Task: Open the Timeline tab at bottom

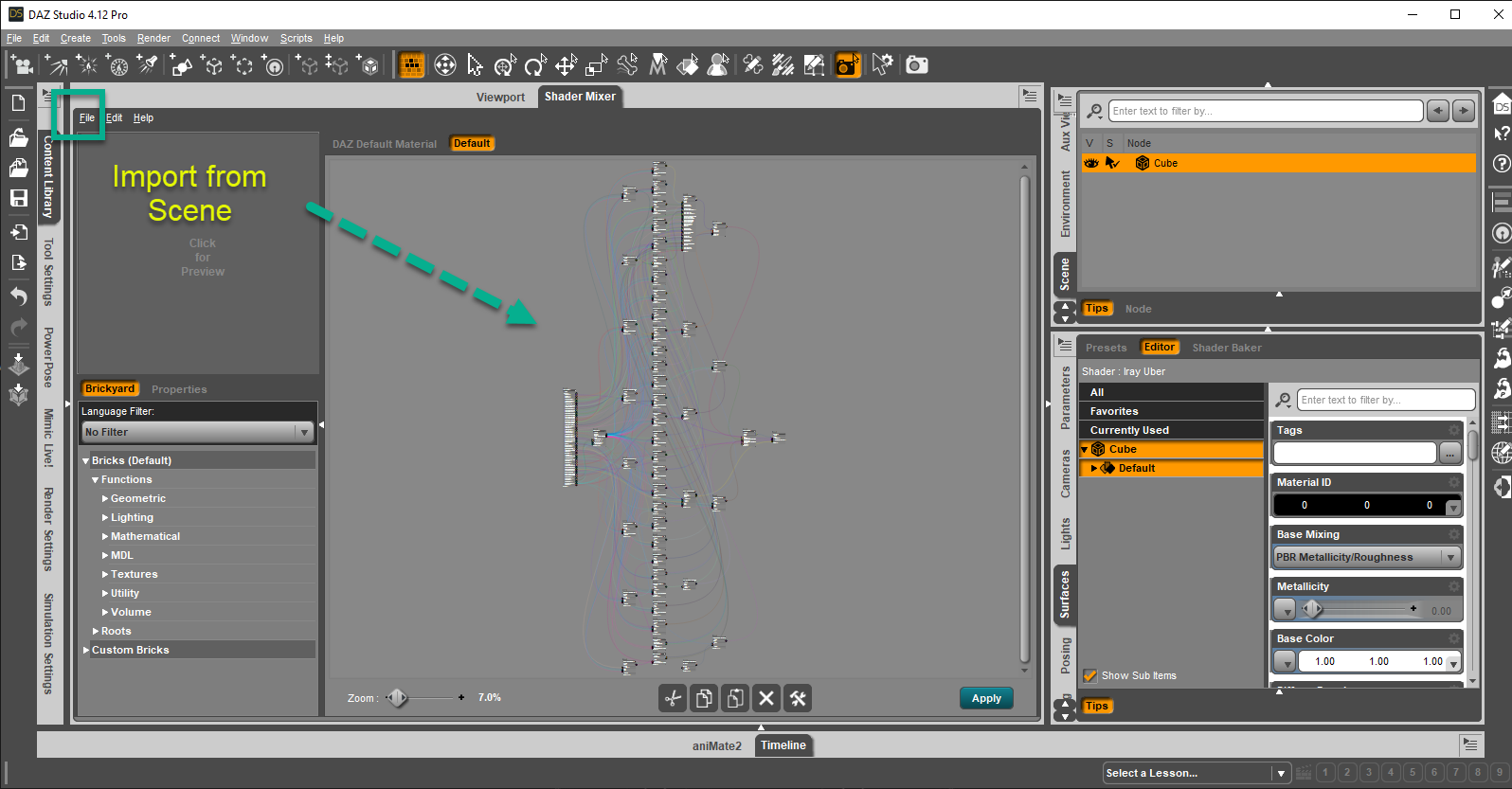Action: point(783,745)
